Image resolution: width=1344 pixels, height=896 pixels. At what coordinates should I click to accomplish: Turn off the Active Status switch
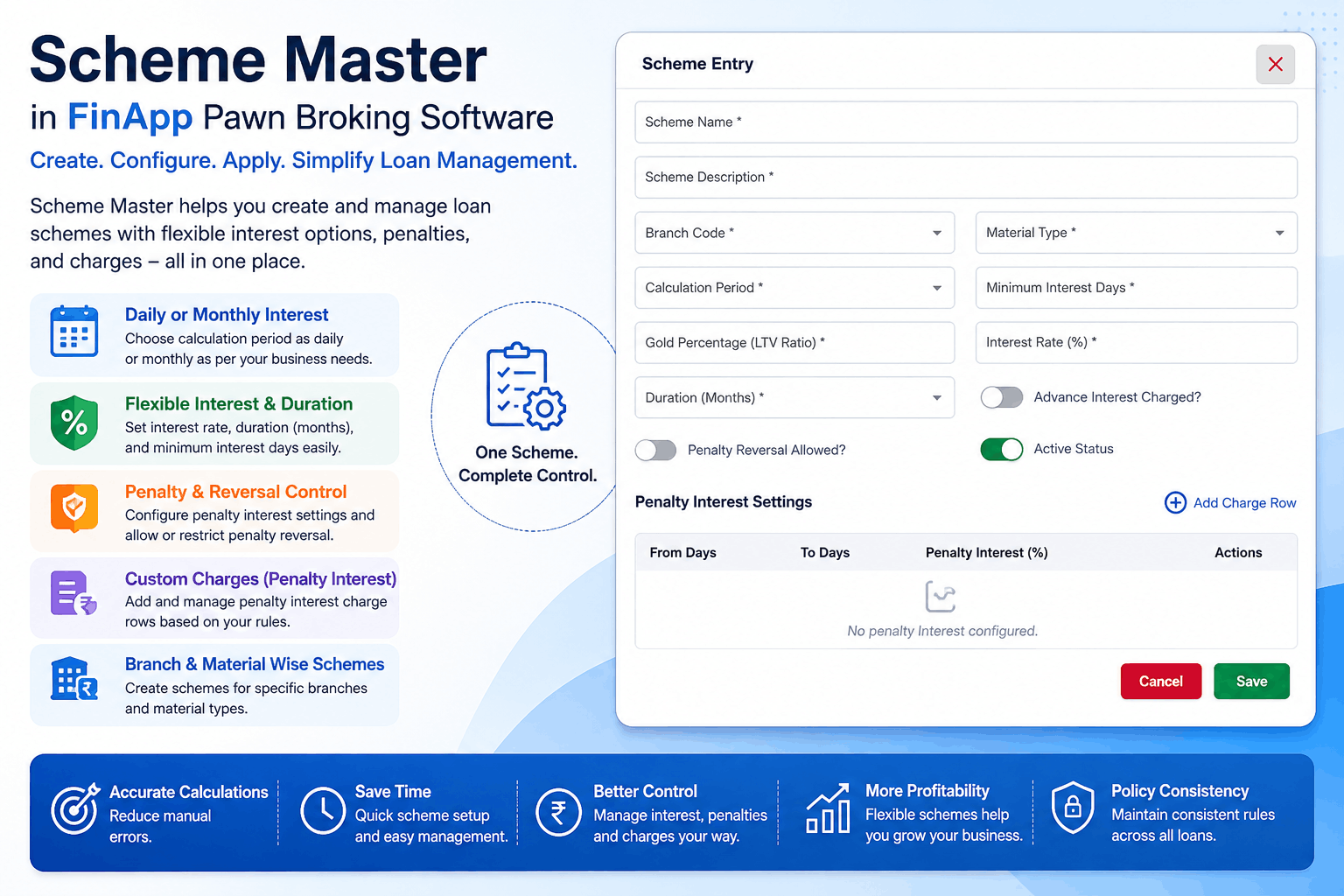1002,449
